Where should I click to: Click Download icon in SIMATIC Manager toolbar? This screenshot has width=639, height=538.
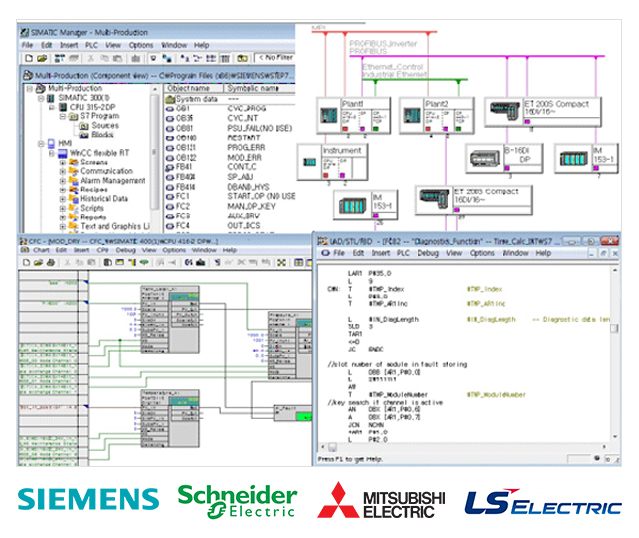135,58
